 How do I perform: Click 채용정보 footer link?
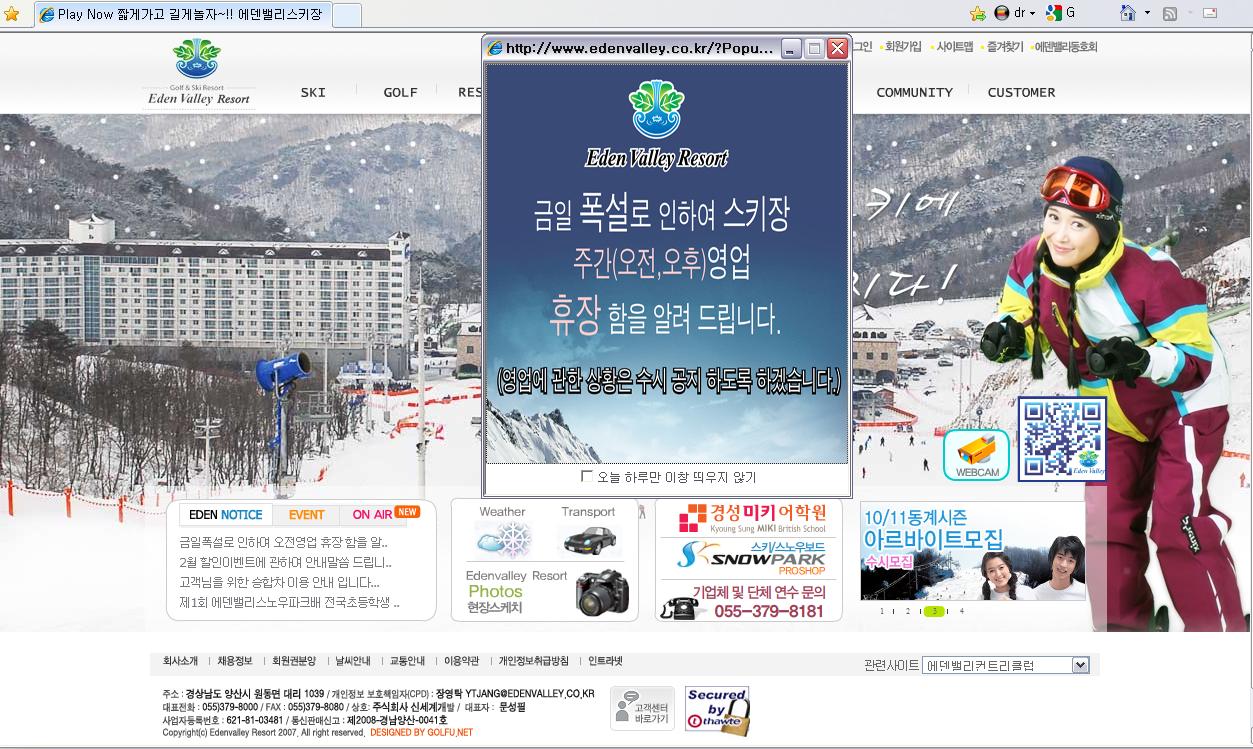235,661
